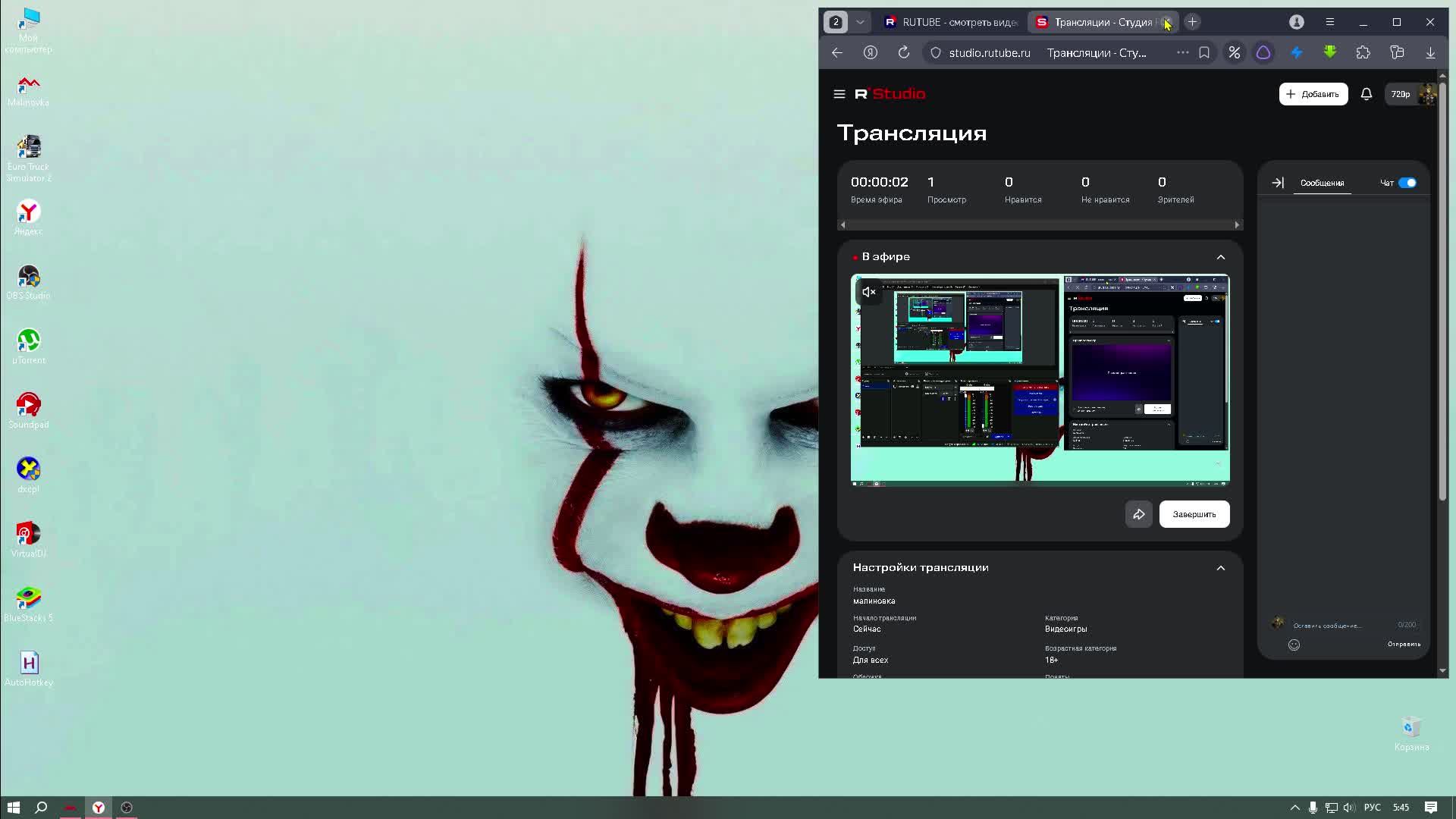This screenshot has height=819, width=1456.
Task: Open the address bar three-dots menu
Action: [1182, 53]
